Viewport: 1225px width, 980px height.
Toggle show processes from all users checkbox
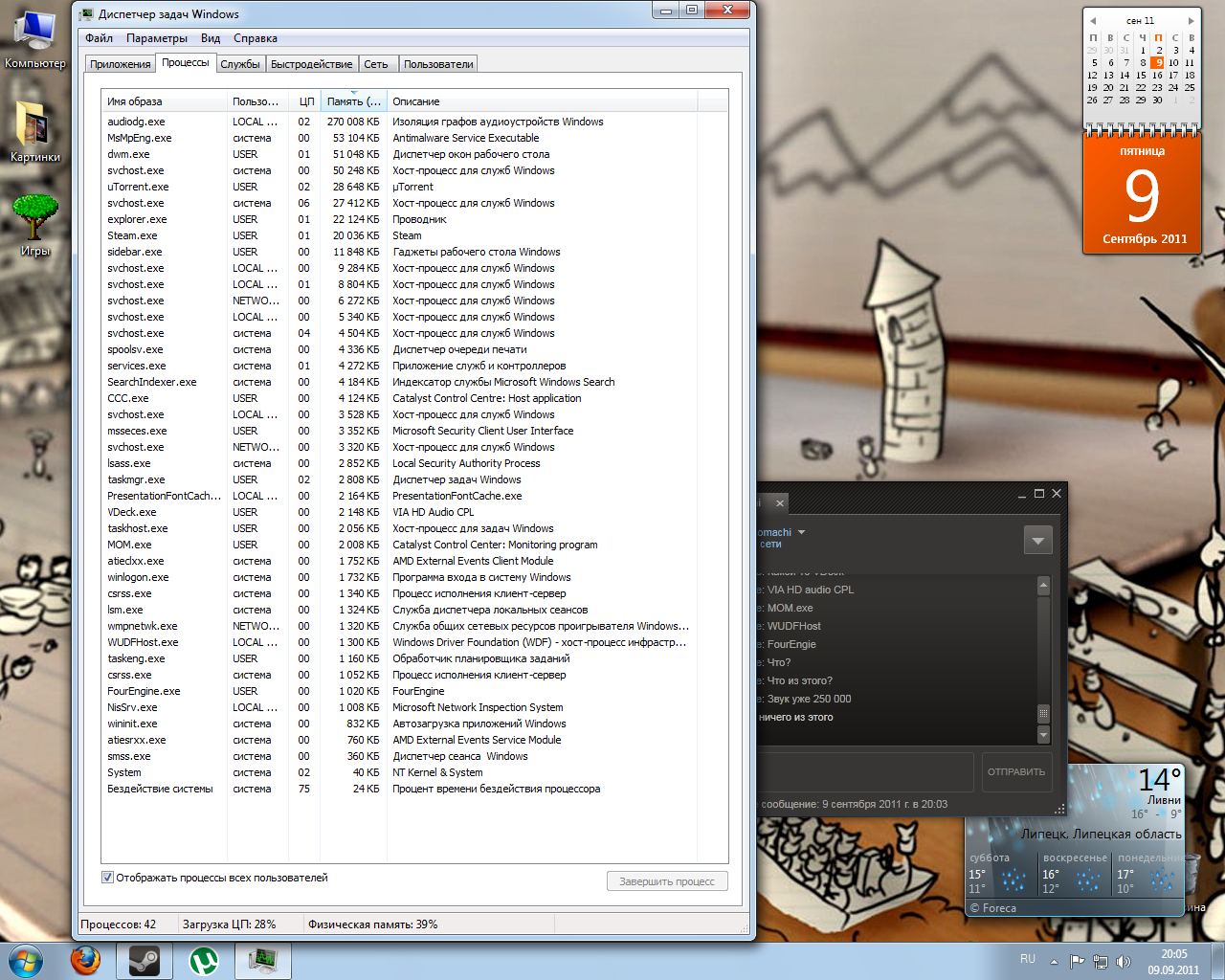(x=107, y=878)
